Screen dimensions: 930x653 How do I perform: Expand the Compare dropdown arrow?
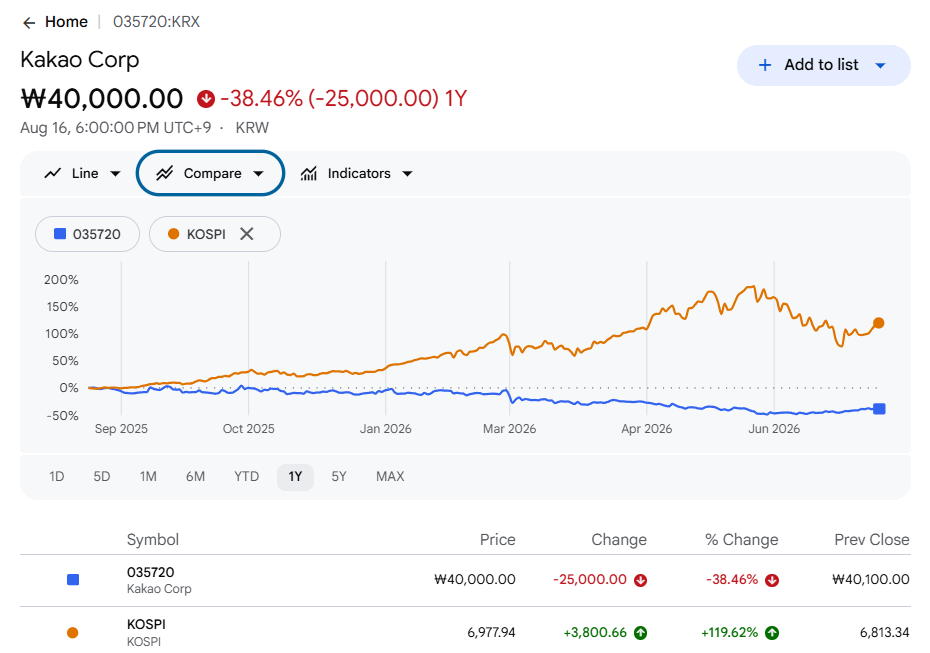pyautogui.click(x=258, y=174)
